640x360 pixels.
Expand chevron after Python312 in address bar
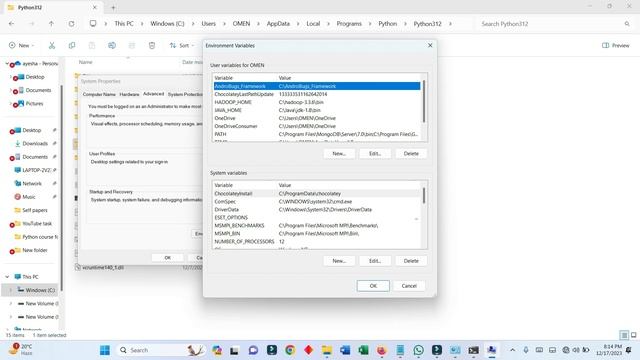(x=450, y=24)
